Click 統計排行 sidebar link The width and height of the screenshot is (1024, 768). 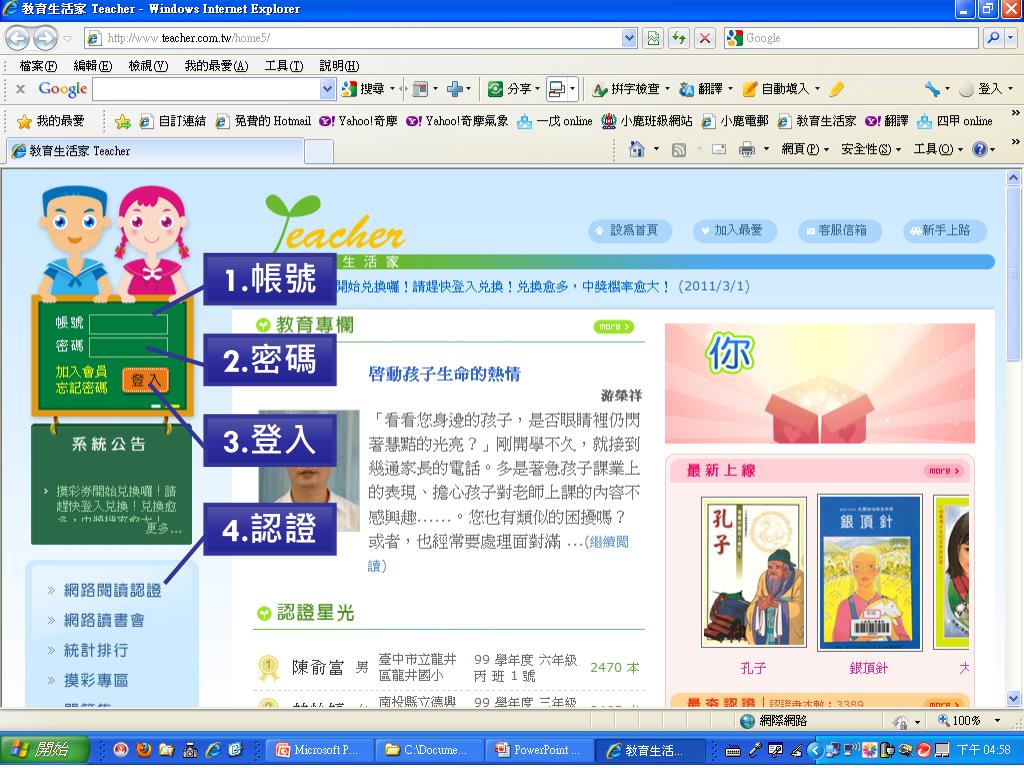pos(95,650)
